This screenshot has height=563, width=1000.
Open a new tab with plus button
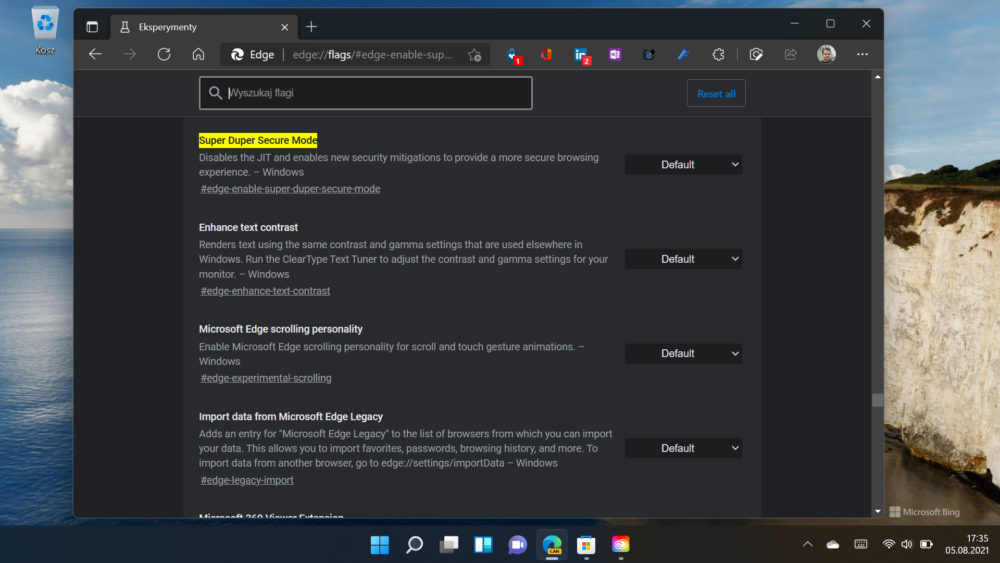311,27
